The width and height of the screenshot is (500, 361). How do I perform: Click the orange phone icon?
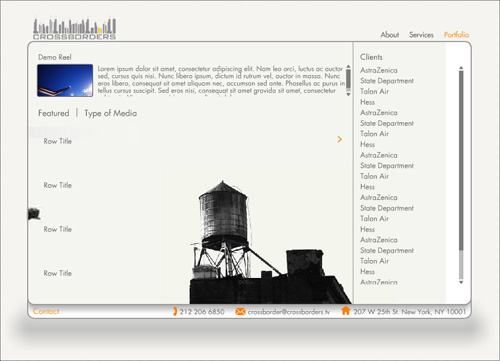click(175, 311)
